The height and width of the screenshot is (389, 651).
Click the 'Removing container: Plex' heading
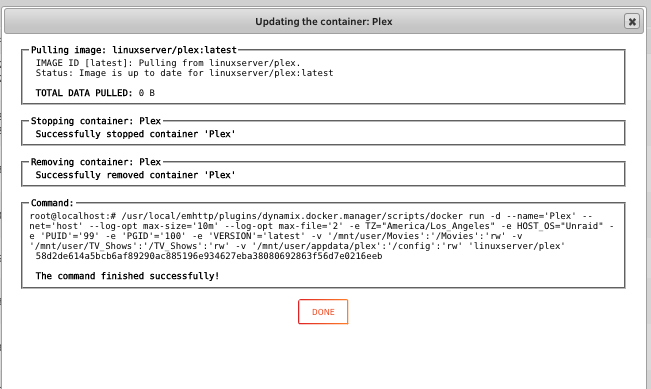click(96, 162)
